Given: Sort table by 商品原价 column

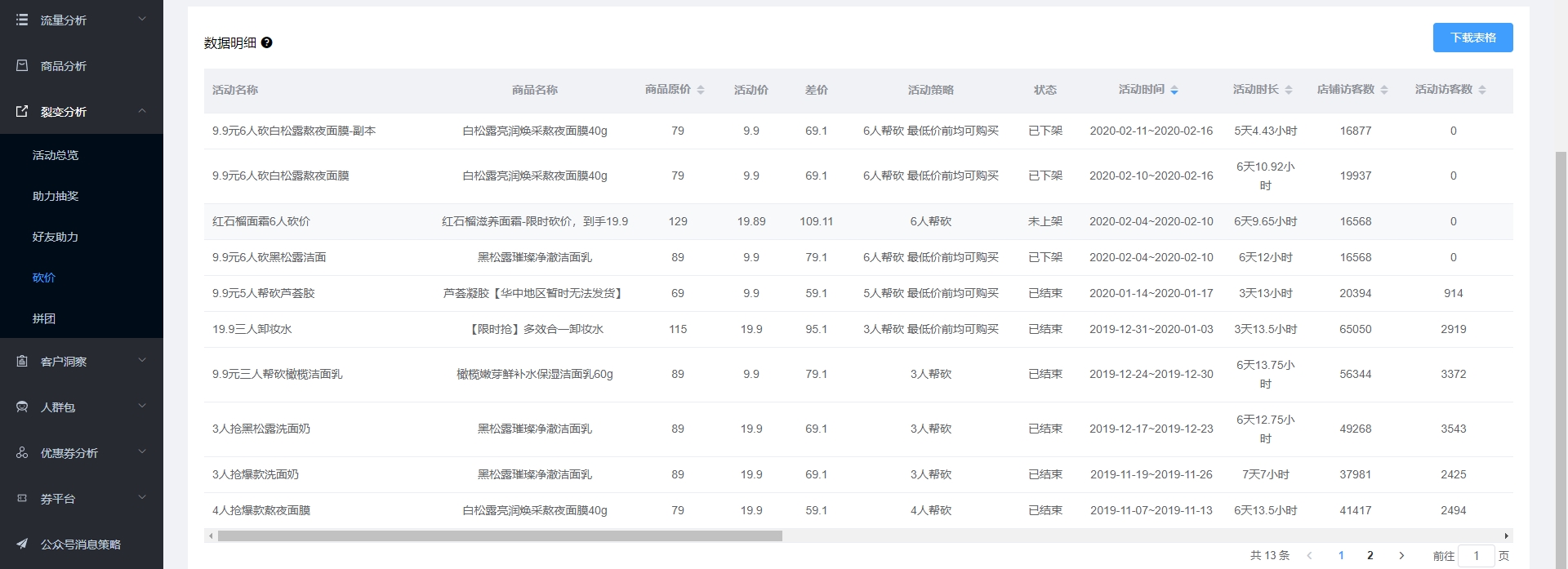Looking at the screenshot, I should [700, 90].
